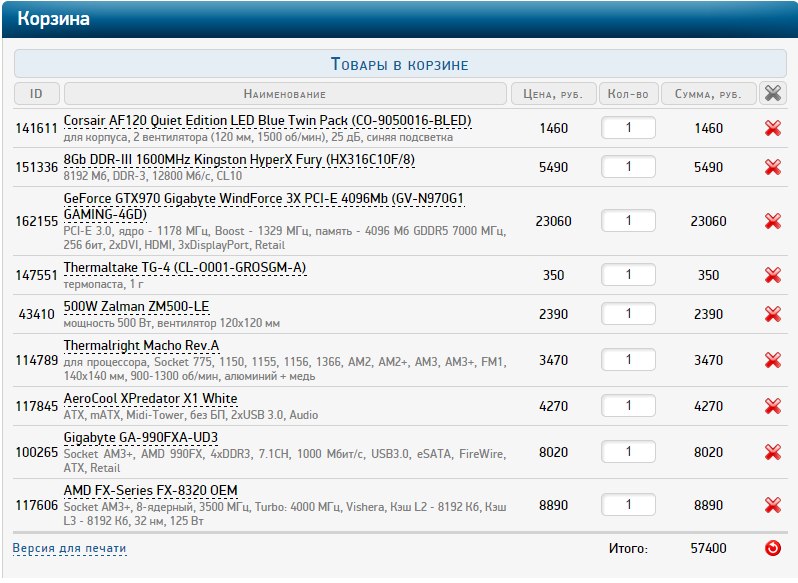Delete Thermalright Macho Rev.A cooler row
Image resolution: width=798 pixels, height=583 pixels.
(x=773, y=360)
